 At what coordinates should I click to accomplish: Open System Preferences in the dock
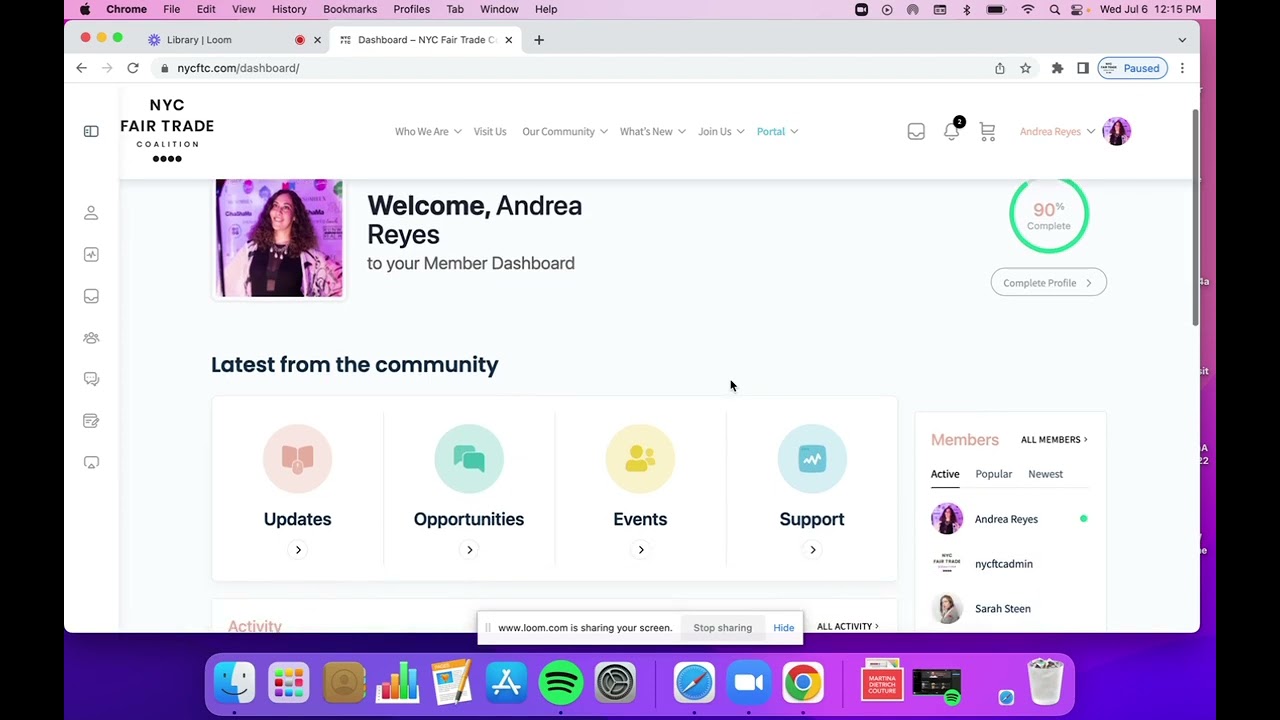point(615,684)
